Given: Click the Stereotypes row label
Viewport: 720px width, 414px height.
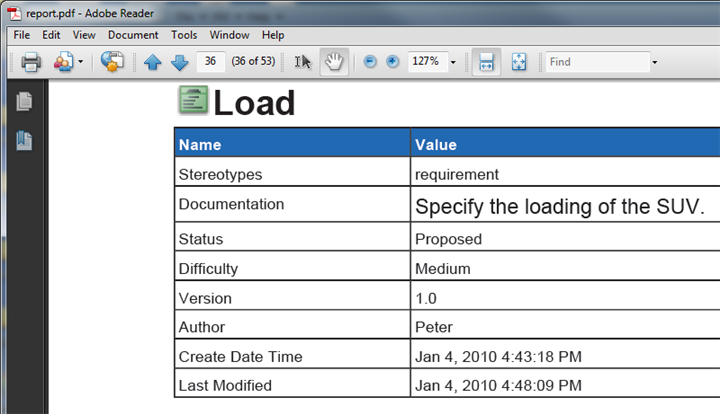Looking at the screenshot, I should pyautogui.click(x=220, y=174).
